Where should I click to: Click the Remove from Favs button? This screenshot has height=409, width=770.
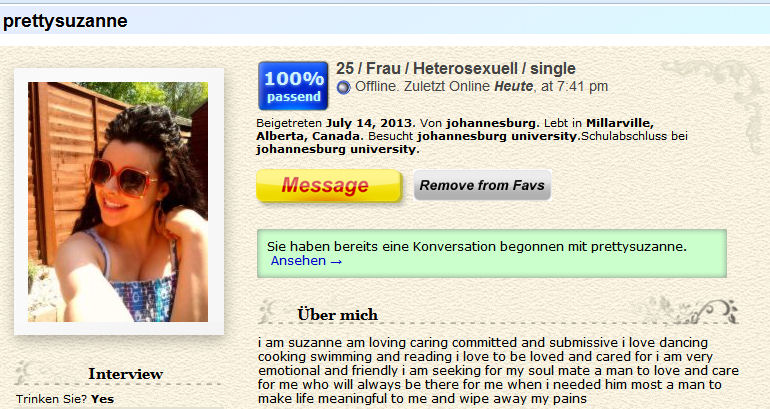(482, 185)
